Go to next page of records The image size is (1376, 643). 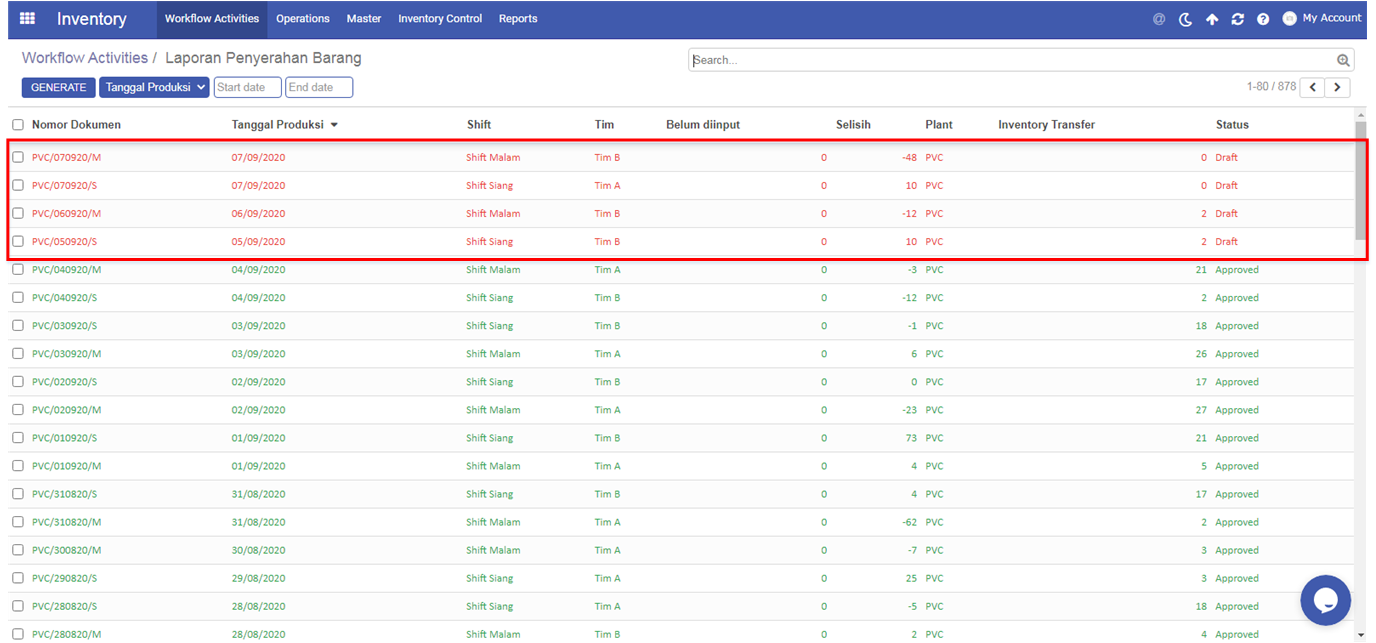[1338, 88]
